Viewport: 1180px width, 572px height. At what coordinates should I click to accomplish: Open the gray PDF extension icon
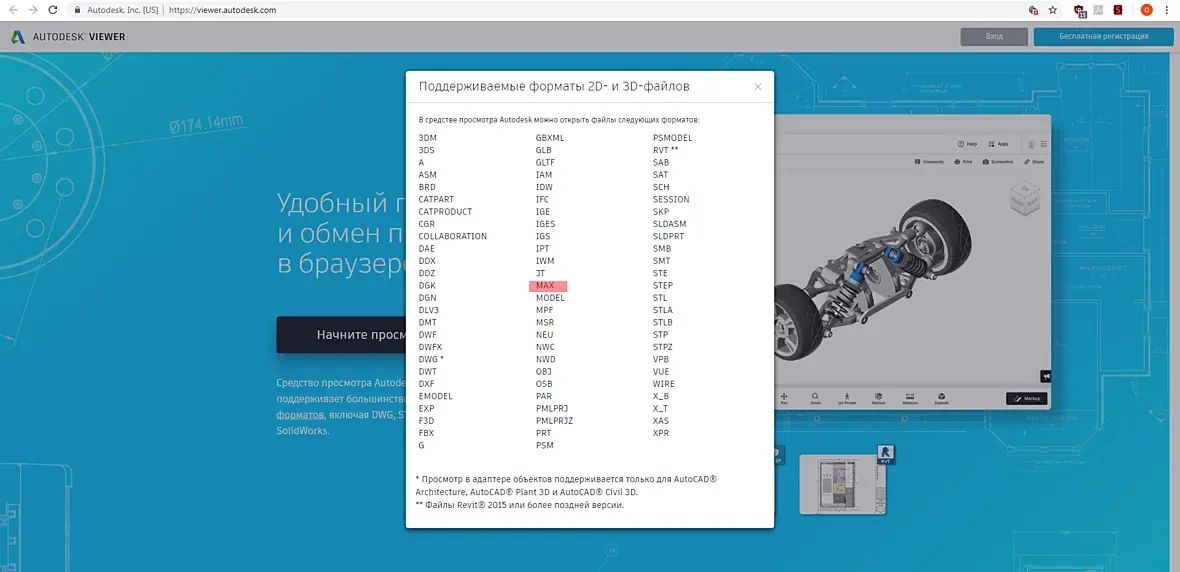click(1099, 10)
